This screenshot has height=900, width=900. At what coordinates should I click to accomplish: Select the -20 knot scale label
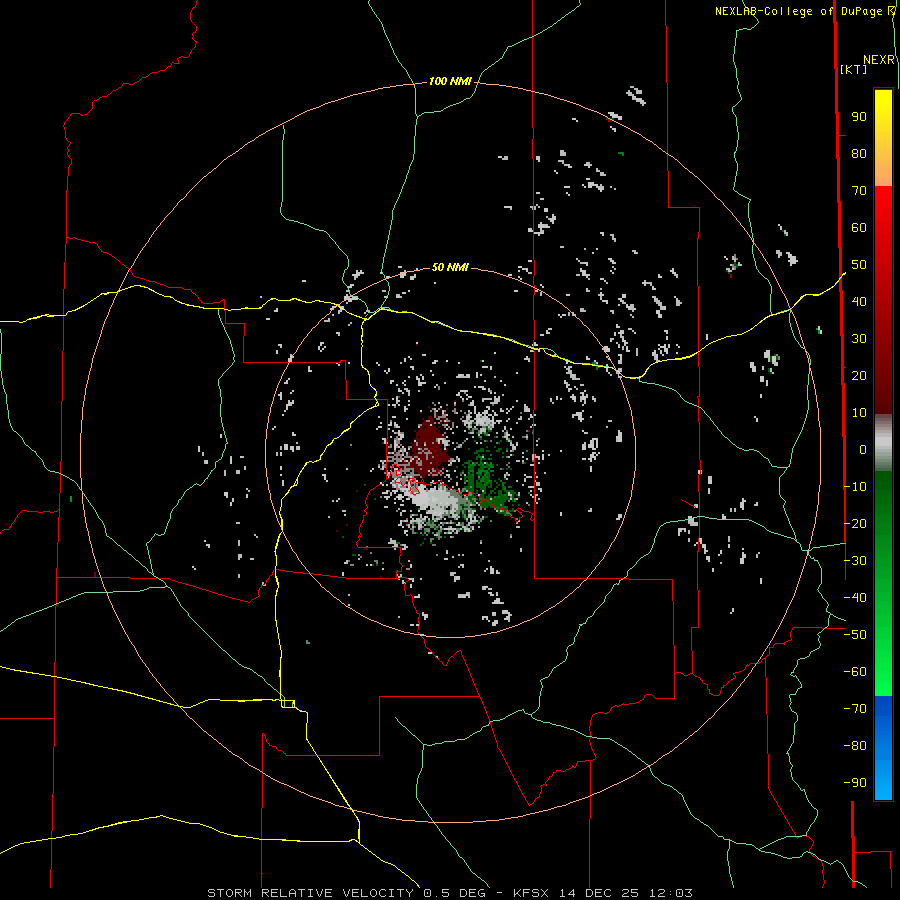tap(855, 523)
